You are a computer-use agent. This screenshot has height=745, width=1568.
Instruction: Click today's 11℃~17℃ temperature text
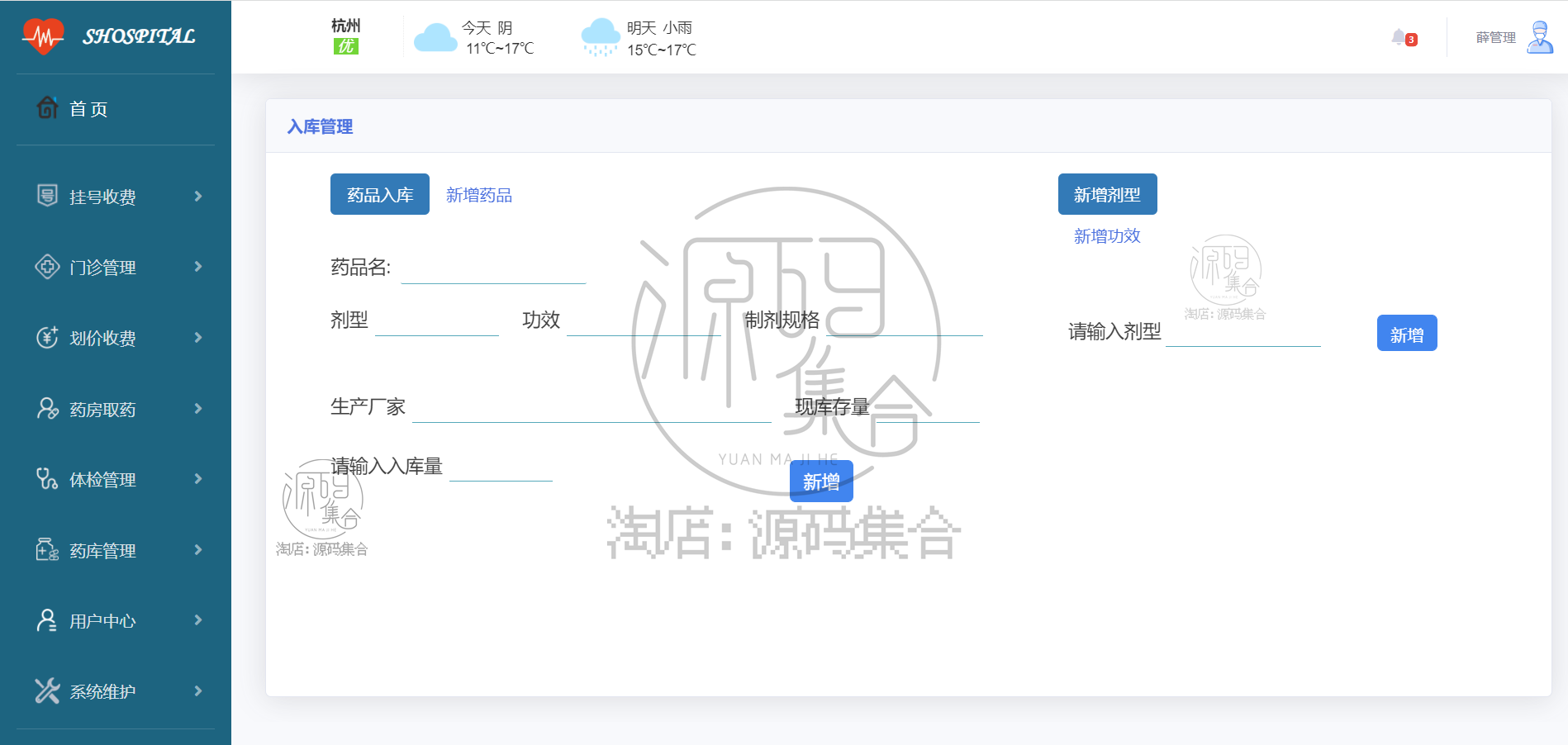[x=500, y=49]
